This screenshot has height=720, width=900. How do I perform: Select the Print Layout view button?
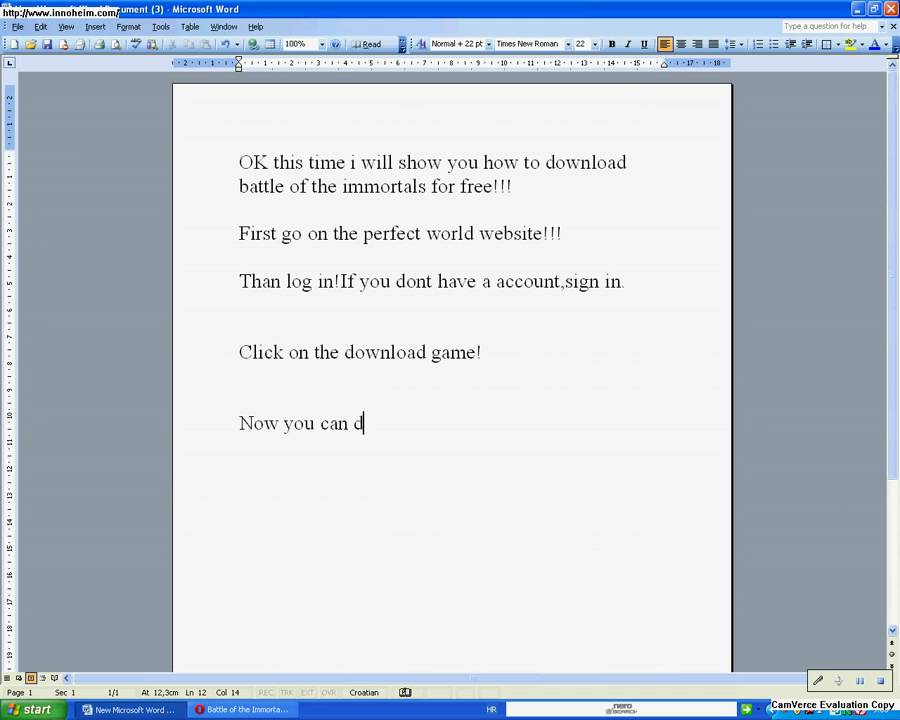31,678
